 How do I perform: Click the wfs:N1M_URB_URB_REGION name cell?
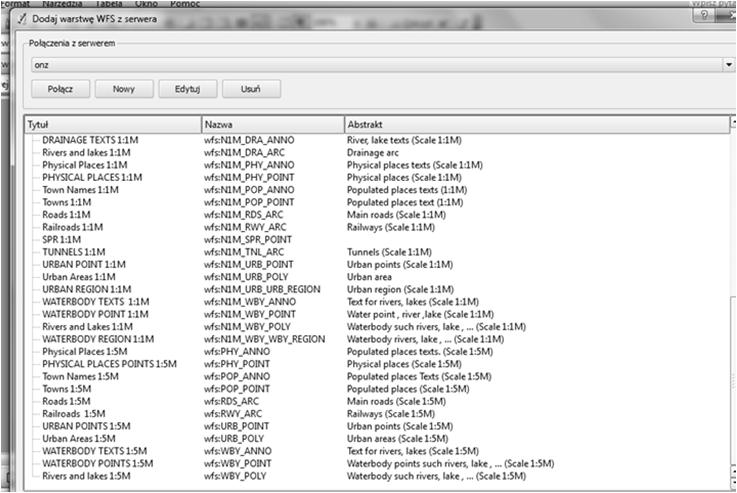(262, 289)
